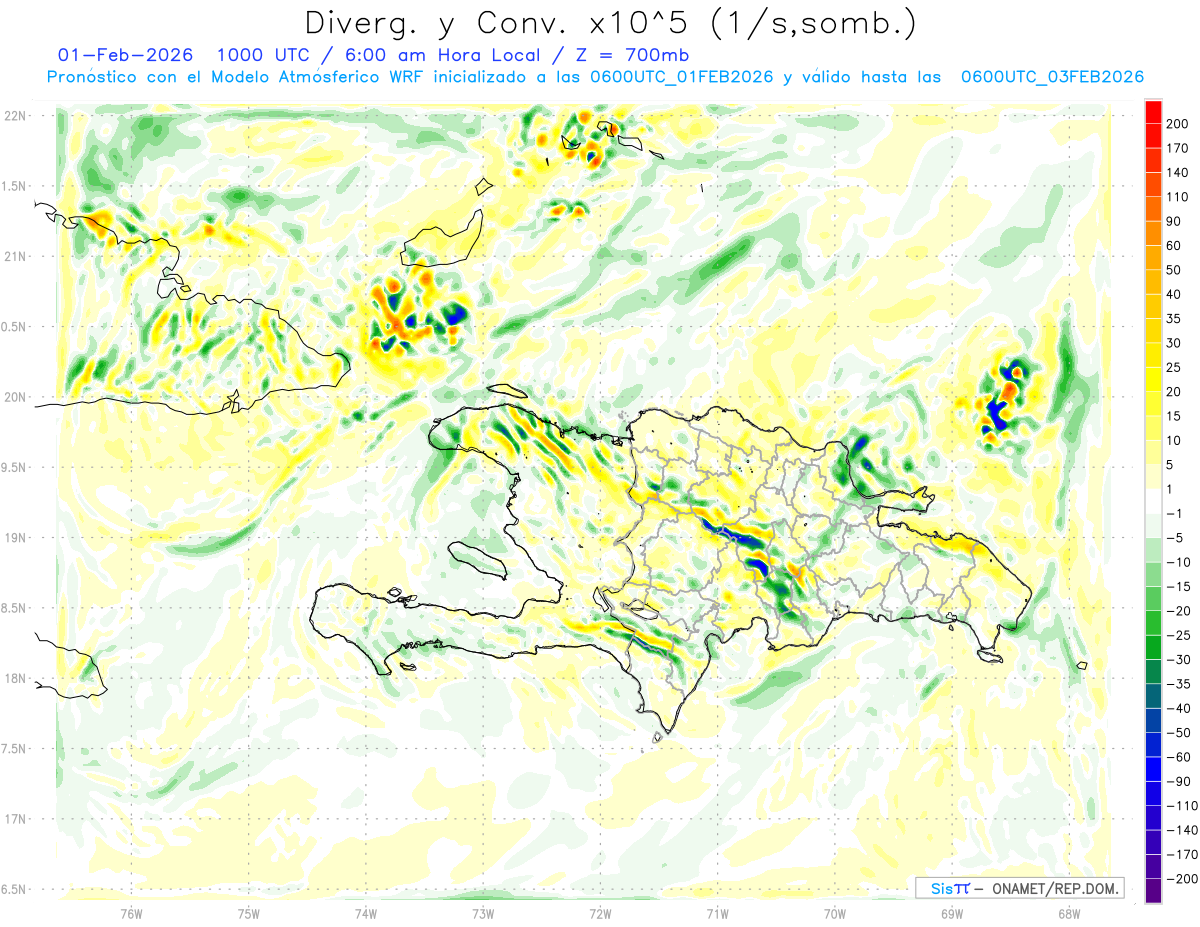1200x927 pixels.
Task: Click the '0.5N' latitude label
Action: (13, 327)
